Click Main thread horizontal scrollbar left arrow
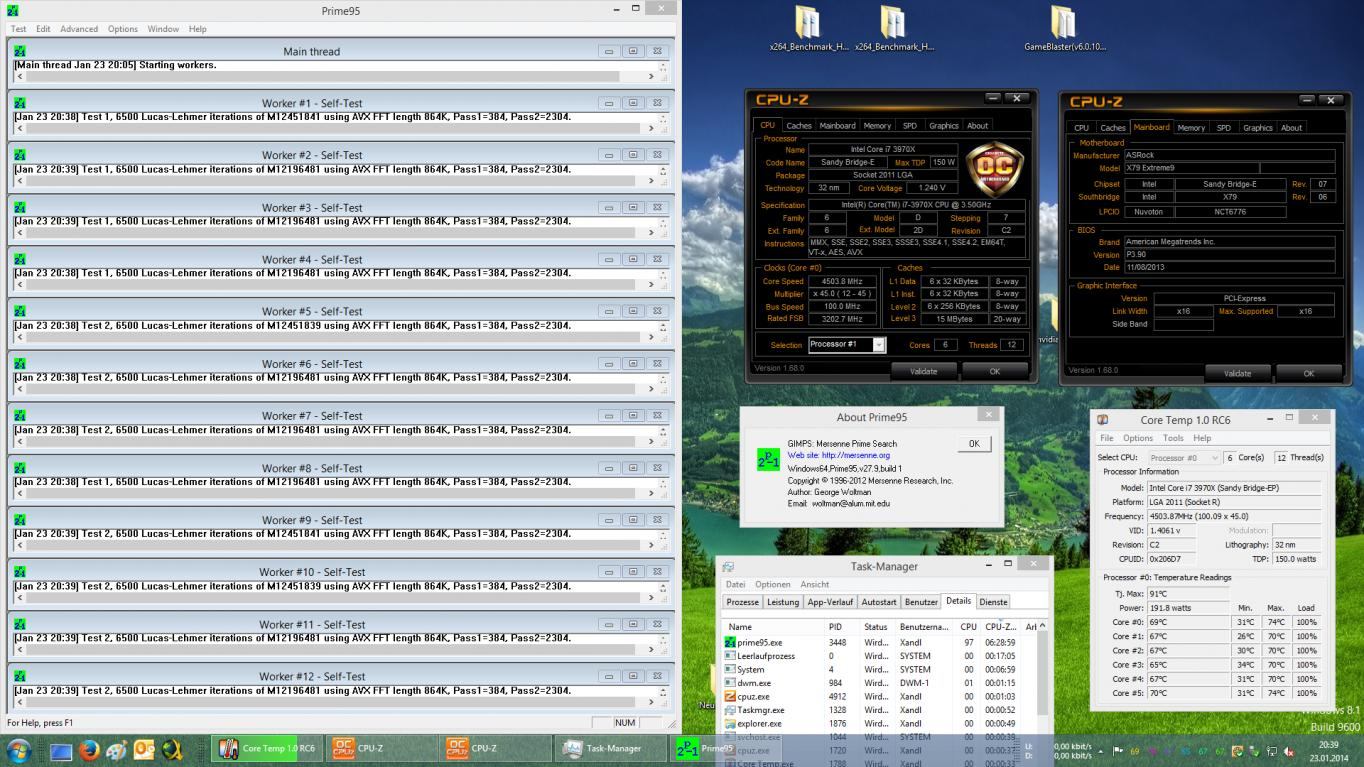The height and width of the screenshot is (767, 1364). point(20,76)
